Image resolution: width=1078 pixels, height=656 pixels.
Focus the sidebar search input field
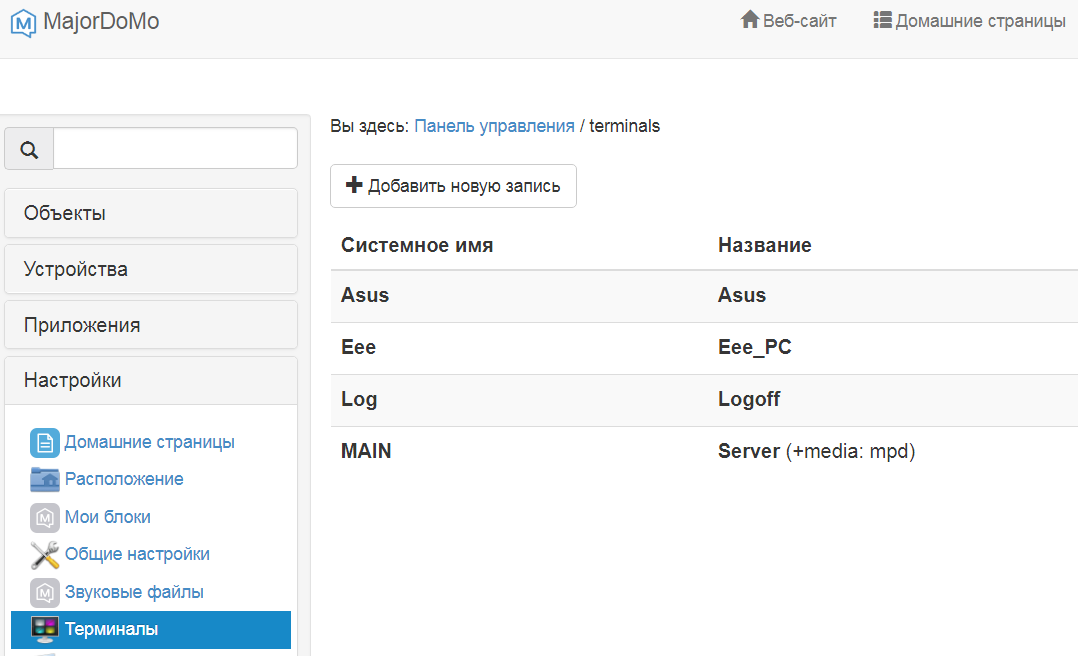click(x=175, y=148)
